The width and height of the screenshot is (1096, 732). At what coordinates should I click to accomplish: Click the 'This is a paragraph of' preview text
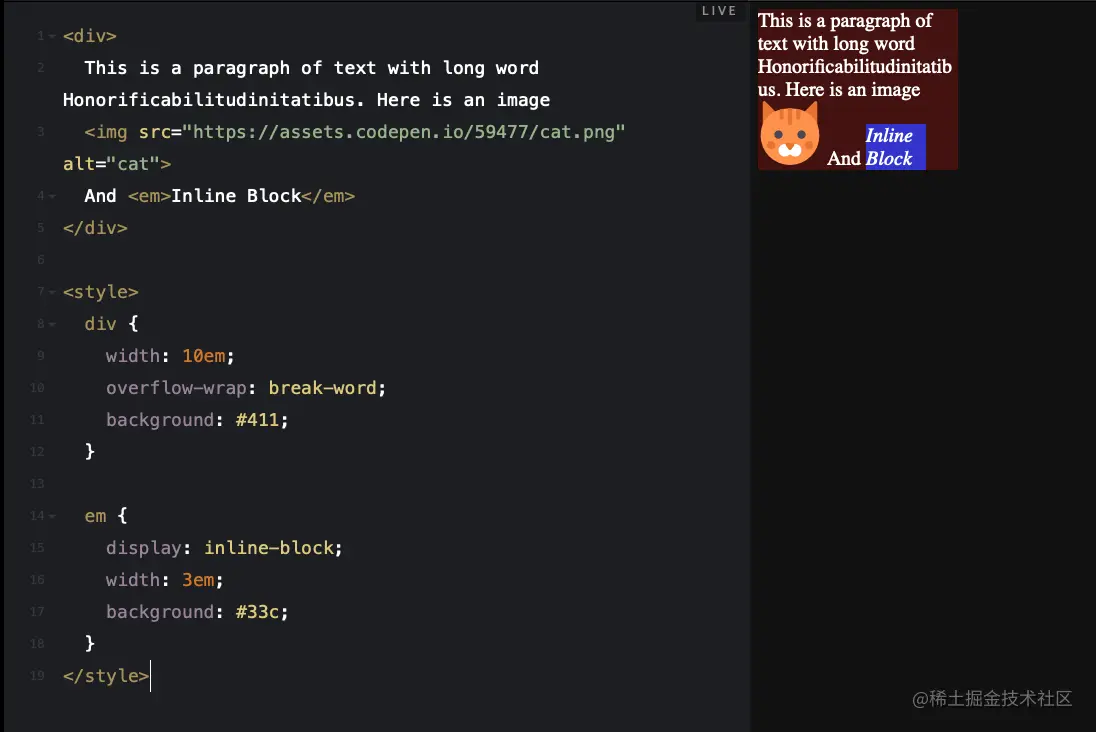coord(845,21)
